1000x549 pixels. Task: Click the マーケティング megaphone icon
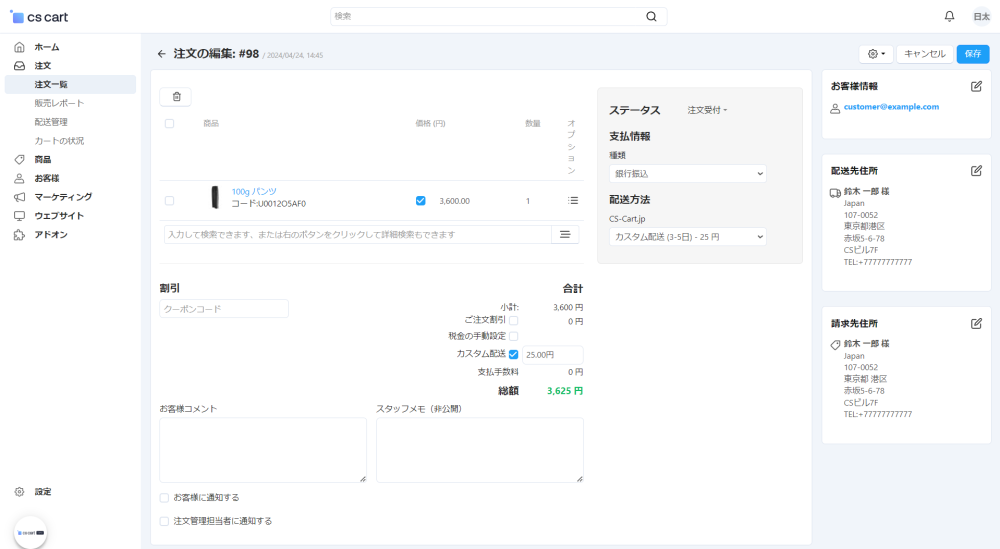(20, 197)
